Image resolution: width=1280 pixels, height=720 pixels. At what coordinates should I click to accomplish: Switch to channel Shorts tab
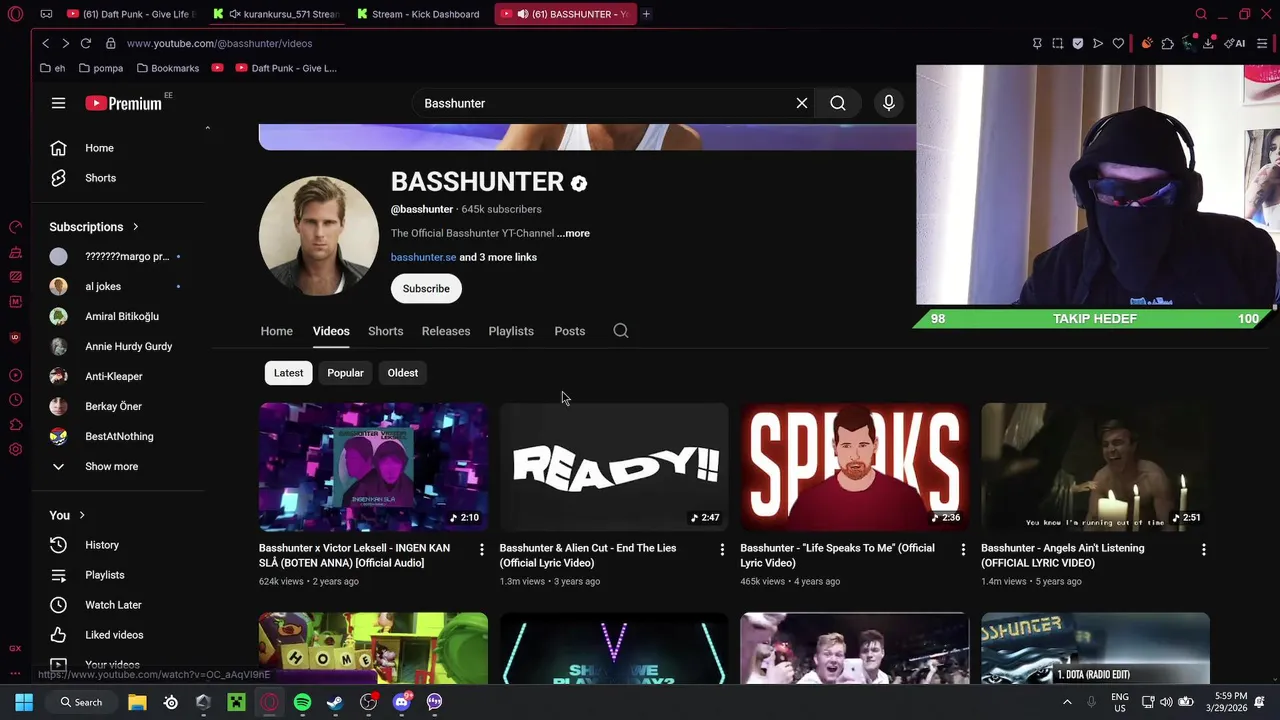(x=385, y=331)
